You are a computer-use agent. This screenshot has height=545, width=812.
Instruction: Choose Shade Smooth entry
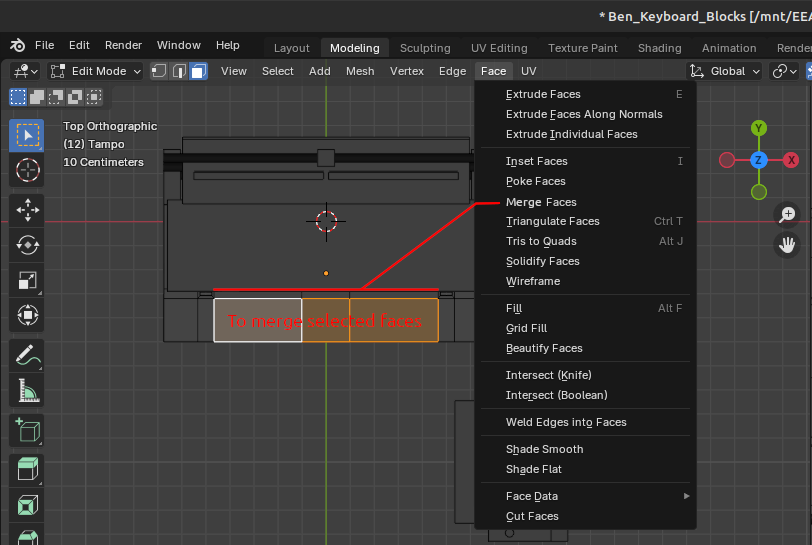tap(585, 449)
